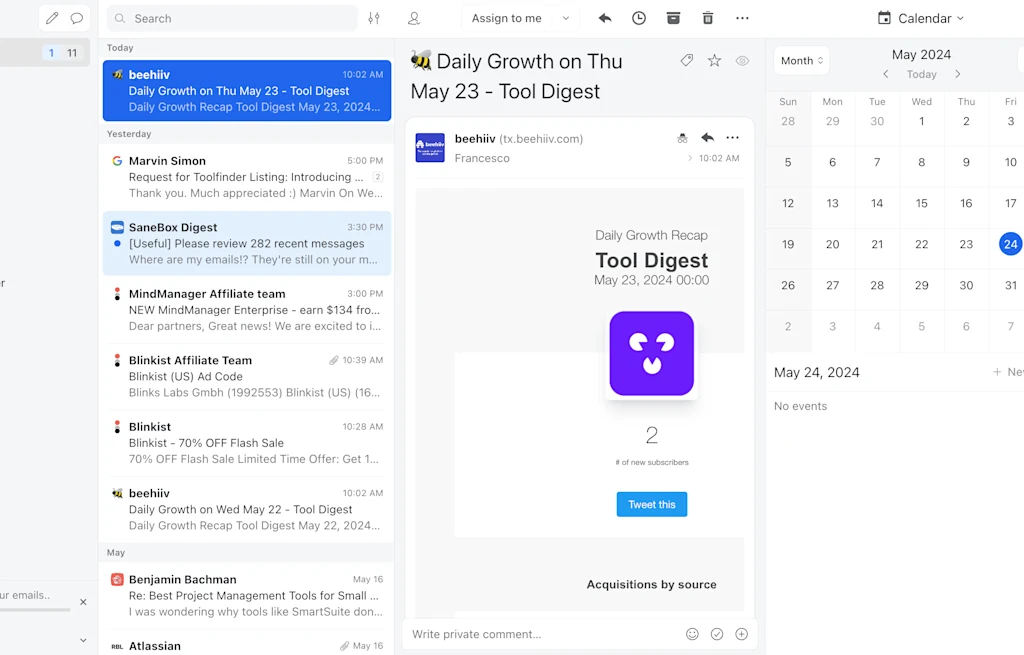Click the assignee person icon
The width and height of the screenshot is (1024, 655).
pyautogui.click(x=413, y=18)
